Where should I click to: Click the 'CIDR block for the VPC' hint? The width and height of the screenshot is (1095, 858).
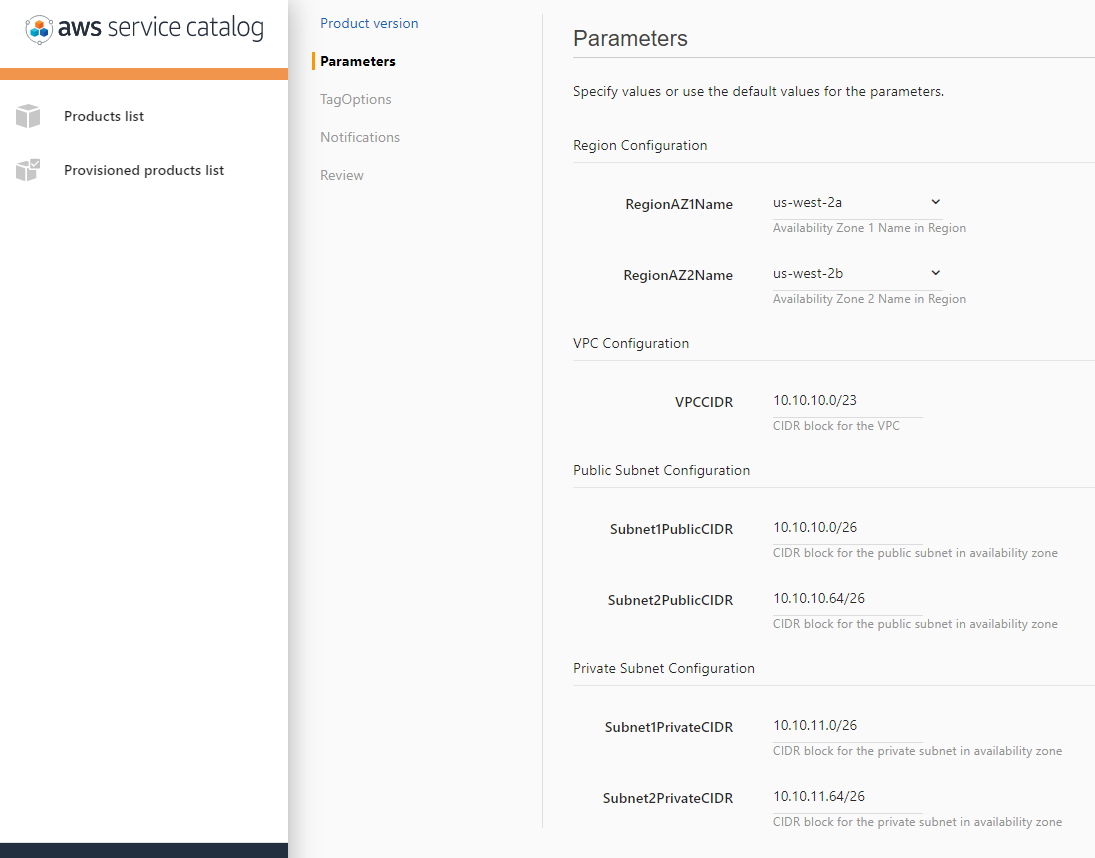(x=836, y=426)
